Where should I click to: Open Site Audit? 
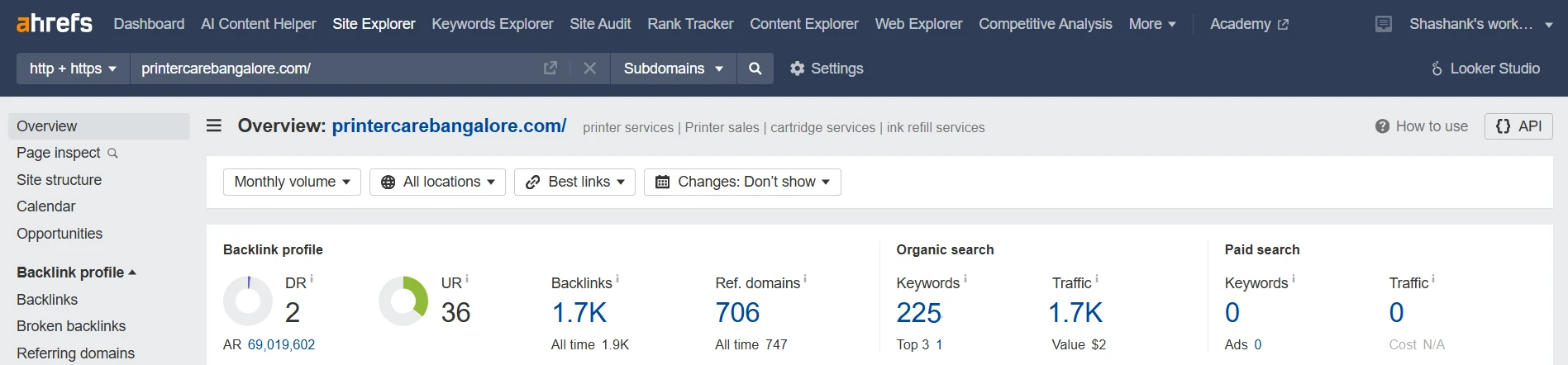coord(600,24)
